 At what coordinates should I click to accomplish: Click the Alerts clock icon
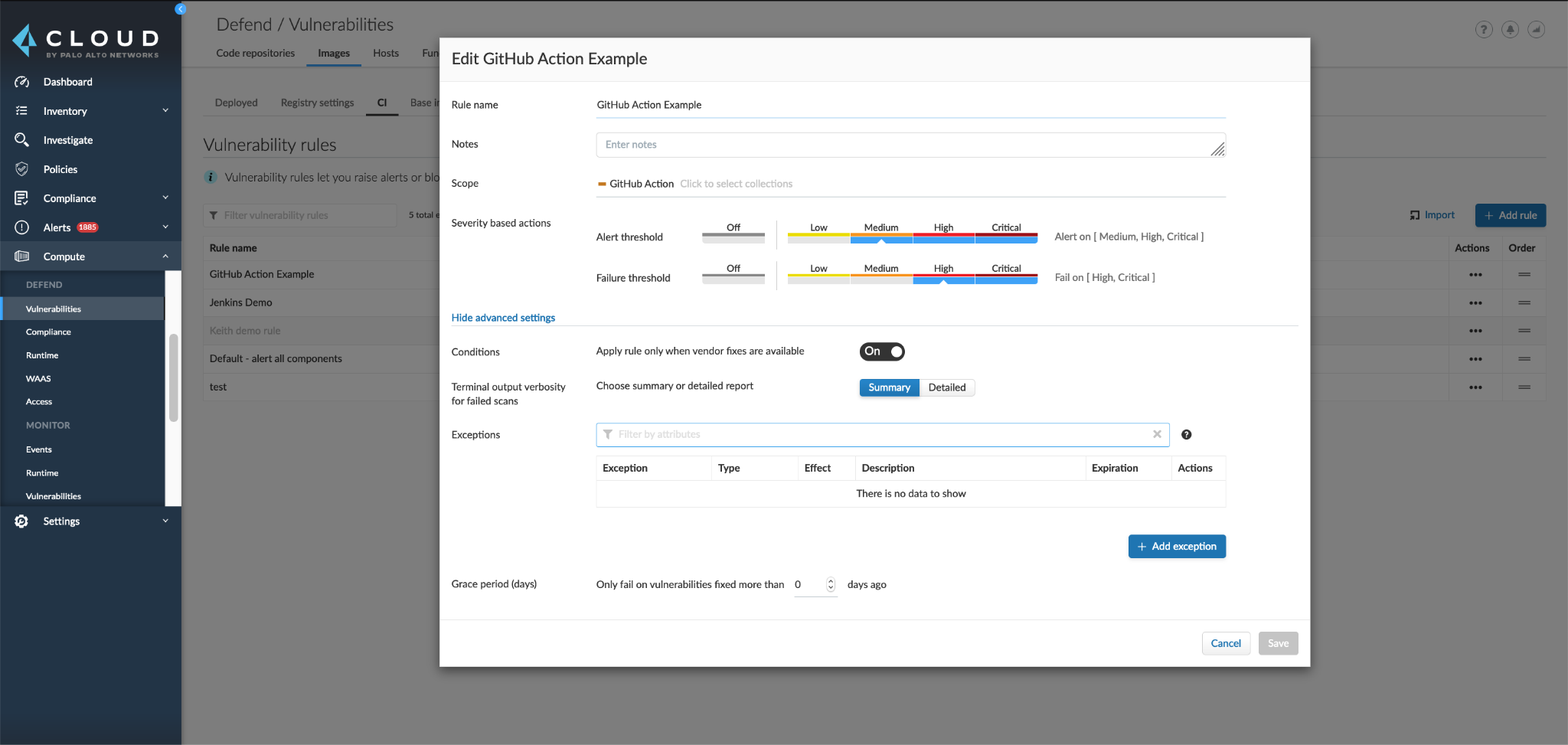click(x=21, y=227)
